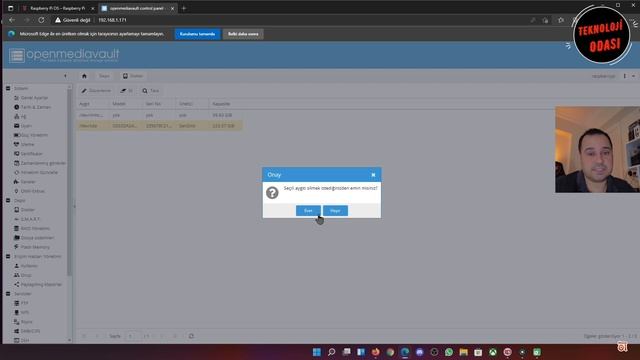This screenshot has width=640, height=360.
Task: Open the Uyarı notification item
Action: (x=23, y=126)
